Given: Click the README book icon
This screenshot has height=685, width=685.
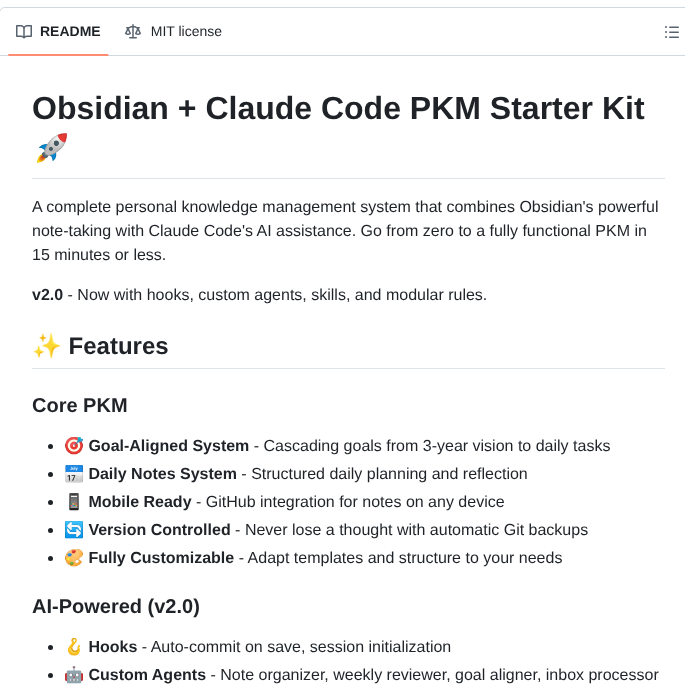Looking at the screenshot, I should tap(24, 31).
